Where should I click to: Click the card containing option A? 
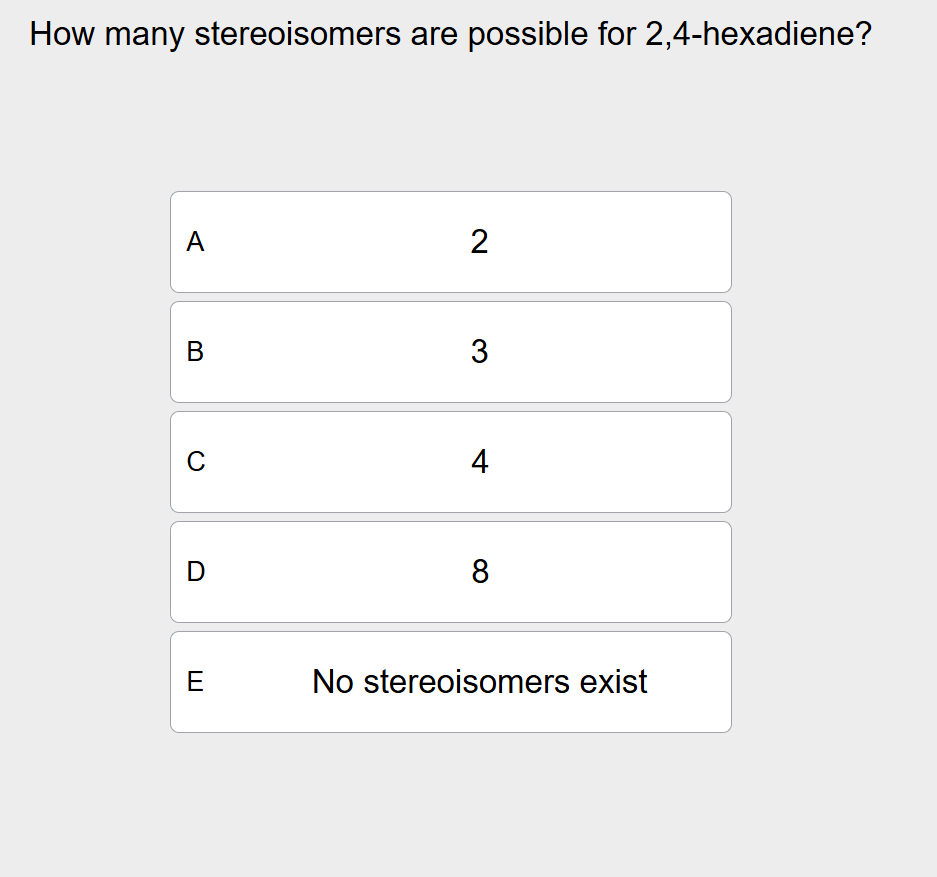(x=450, y=242)
